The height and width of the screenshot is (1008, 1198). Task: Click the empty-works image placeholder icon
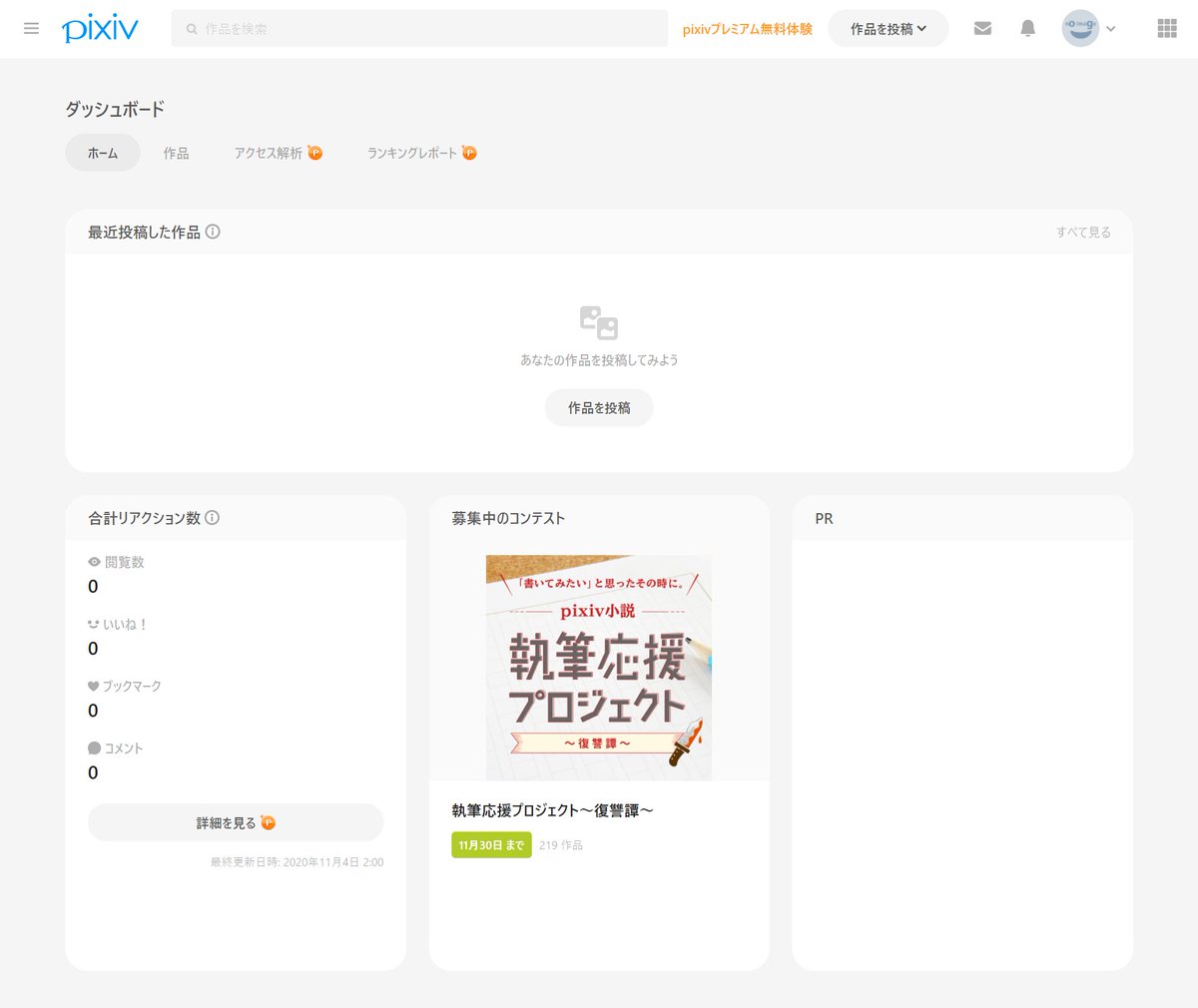click(599, 323)
